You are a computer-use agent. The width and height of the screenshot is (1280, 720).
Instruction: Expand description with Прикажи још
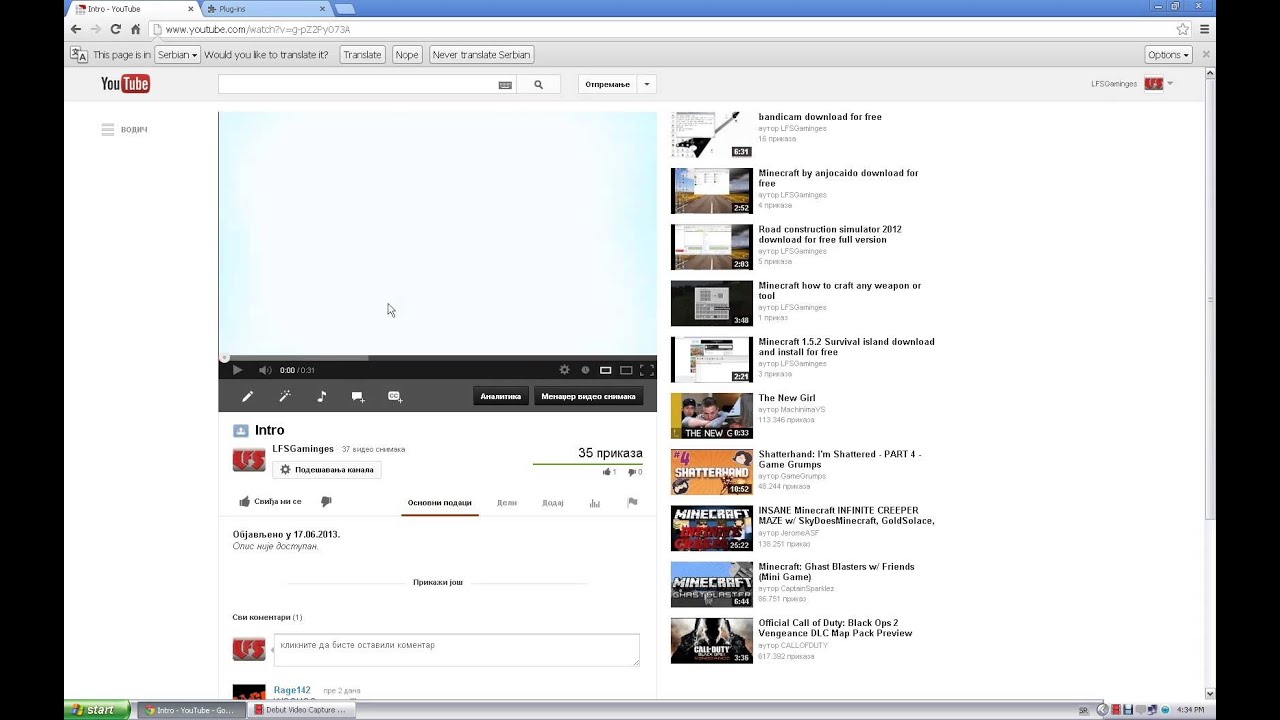(x=438, y=582)
